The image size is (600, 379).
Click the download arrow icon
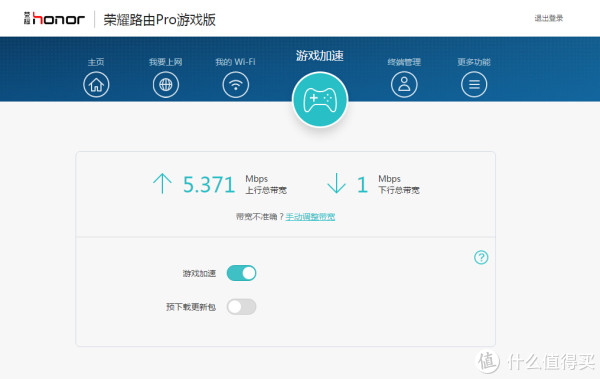point(336,183)
